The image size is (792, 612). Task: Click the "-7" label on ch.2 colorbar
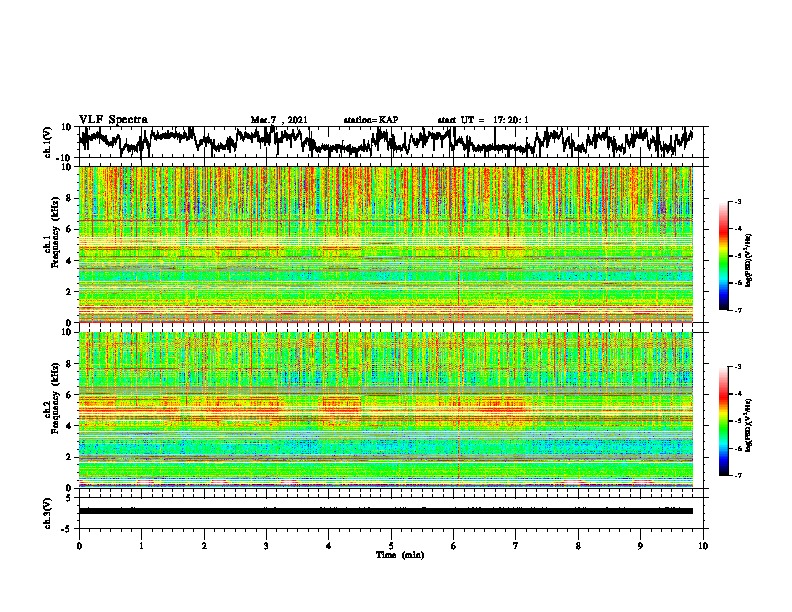point(737,475)
